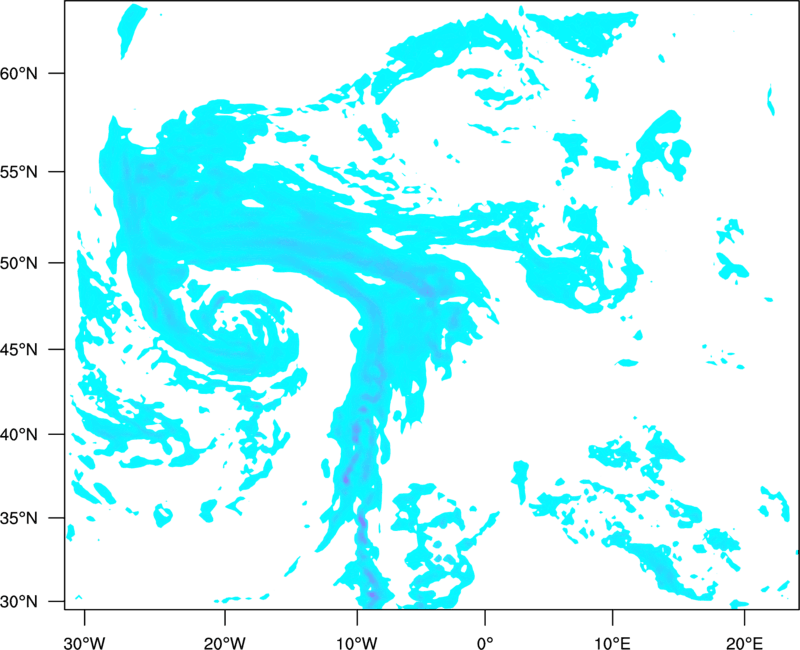
Task: Click the 10°W longitude label
Action: (357, 643)
